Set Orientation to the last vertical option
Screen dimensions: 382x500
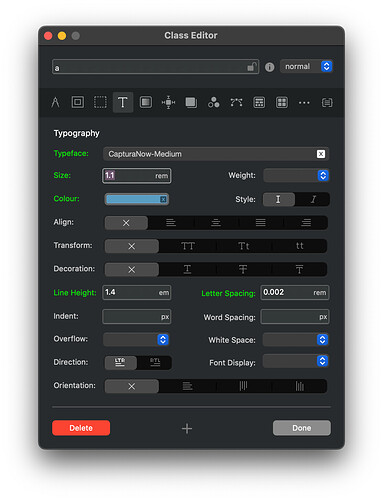299,386
